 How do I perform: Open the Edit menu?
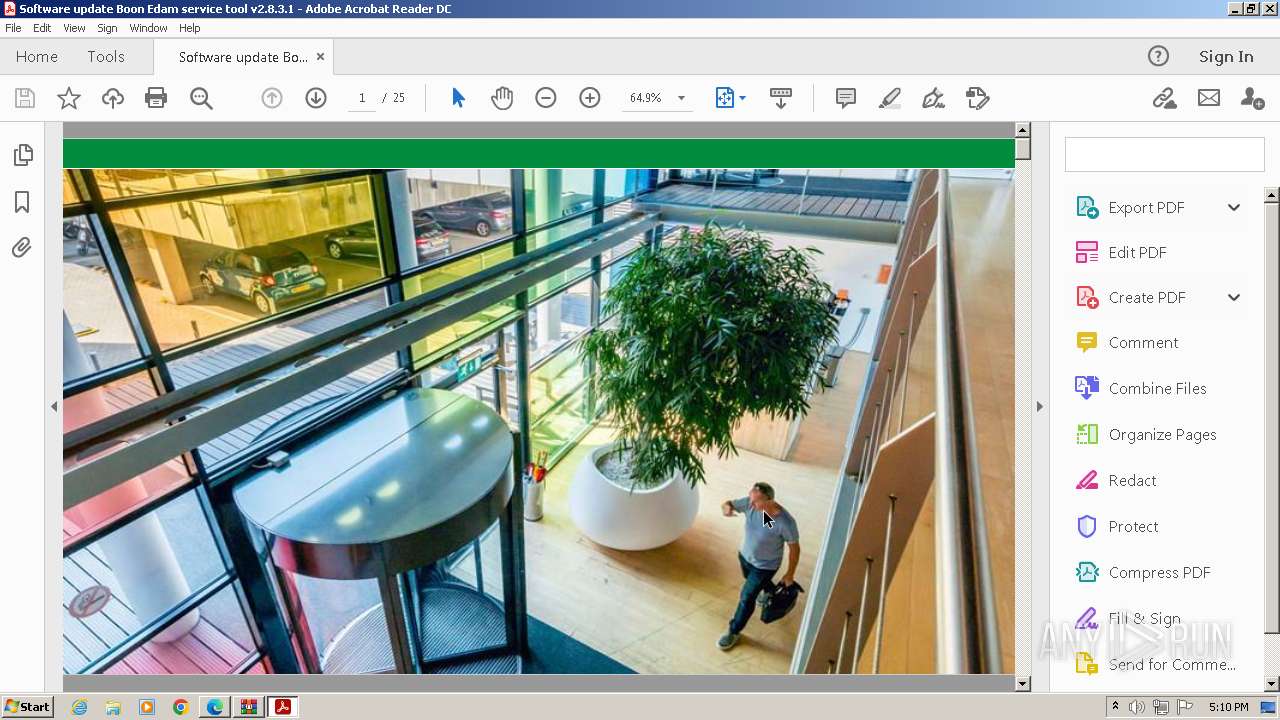pyautogui.click(x=42, y=28)
